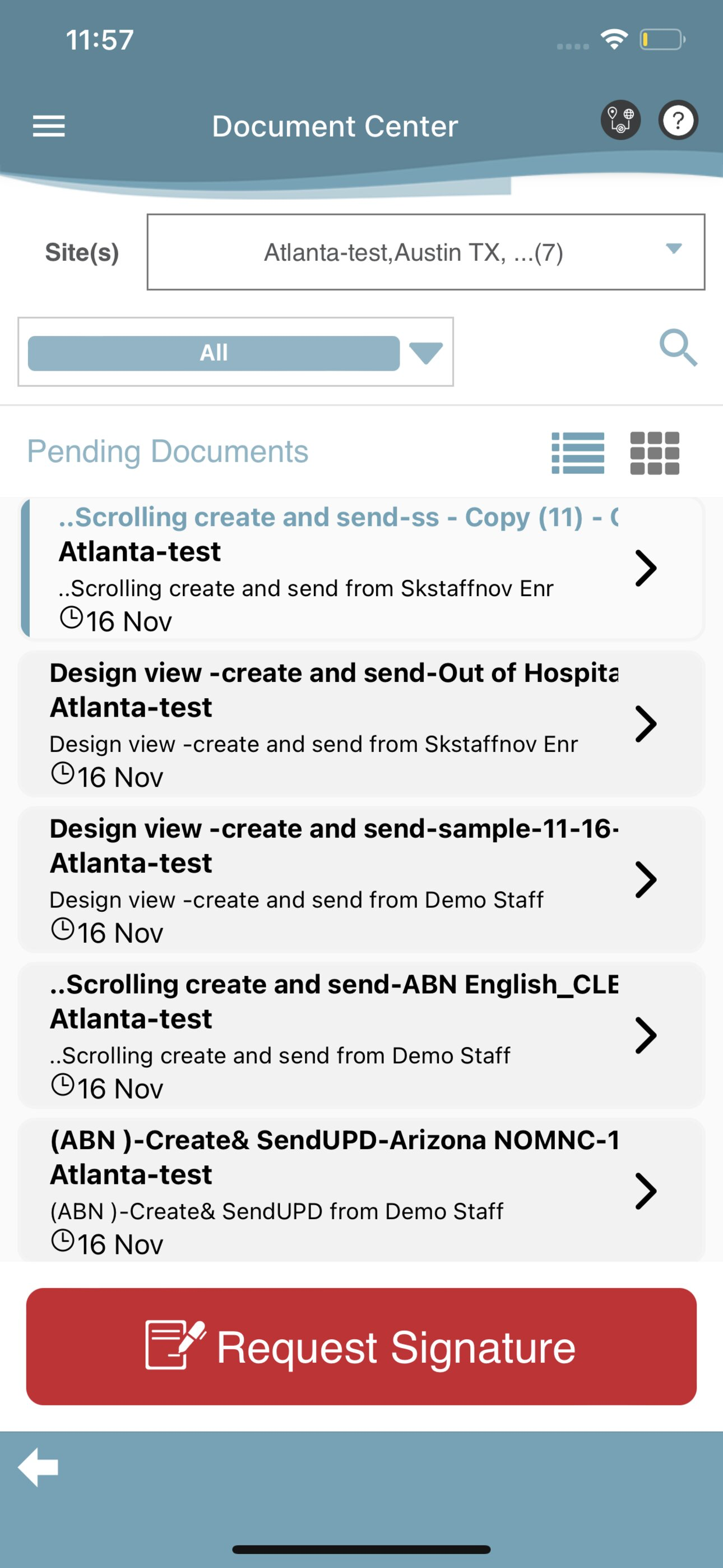Open Design view Out of Hospital document
723x1568 pixels.
[361, 724]
